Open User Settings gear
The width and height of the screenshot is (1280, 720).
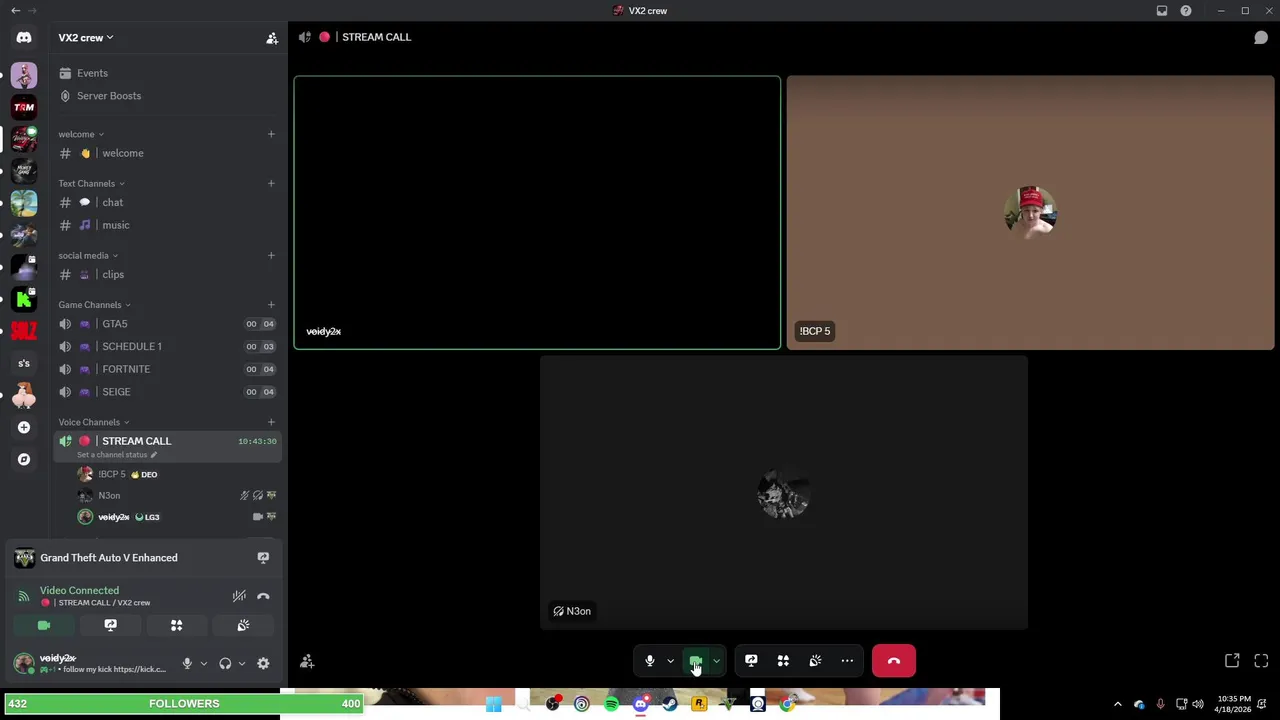pos(263,664)
